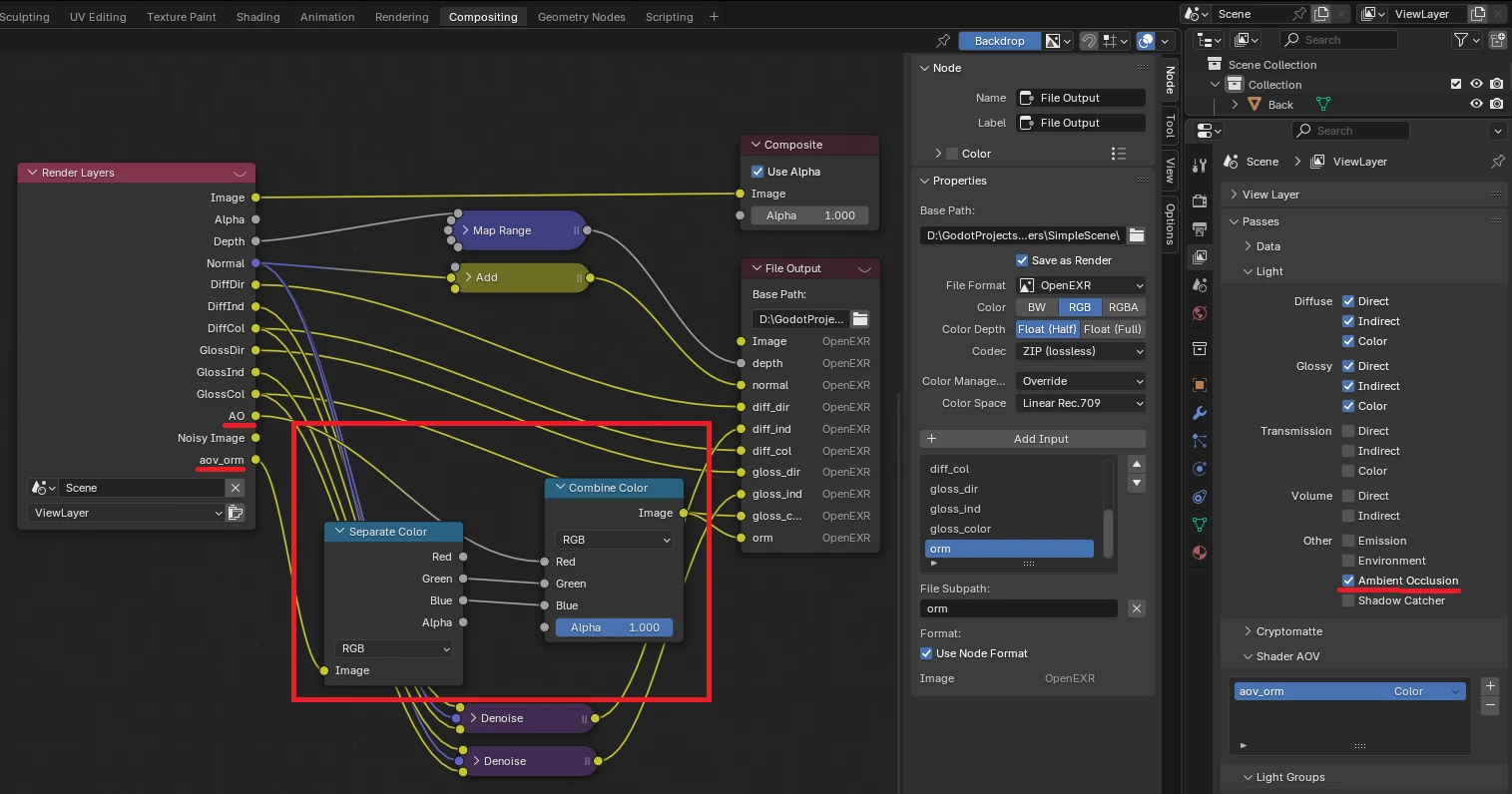The image size is (1512, 794).
Task: Enable the Shadow Catcher pass checkbox
Action: 1349,599
